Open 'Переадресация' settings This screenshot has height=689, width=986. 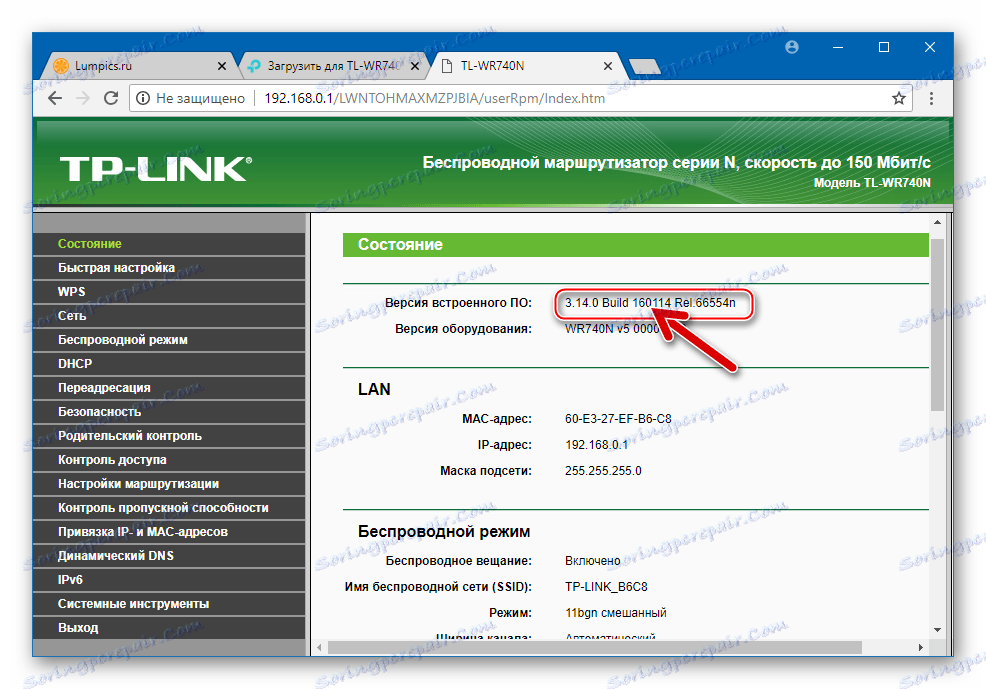[169, 388]
